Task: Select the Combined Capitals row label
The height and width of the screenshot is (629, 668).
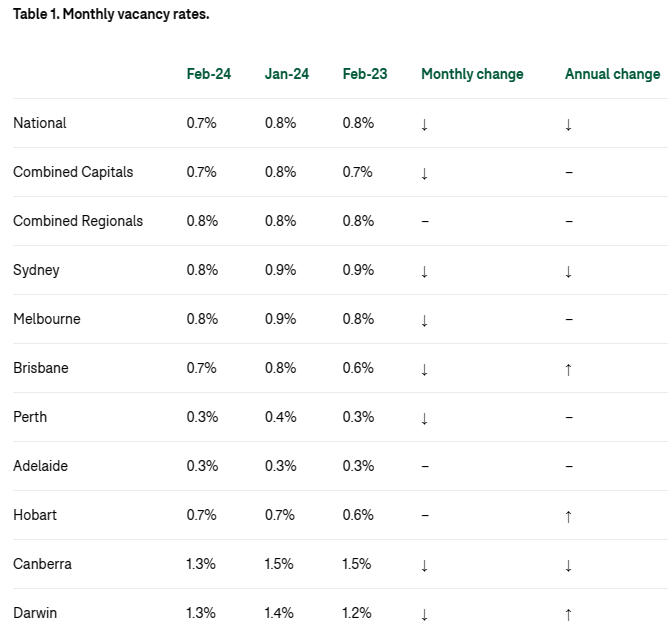Action: click(x=73, y=172)
